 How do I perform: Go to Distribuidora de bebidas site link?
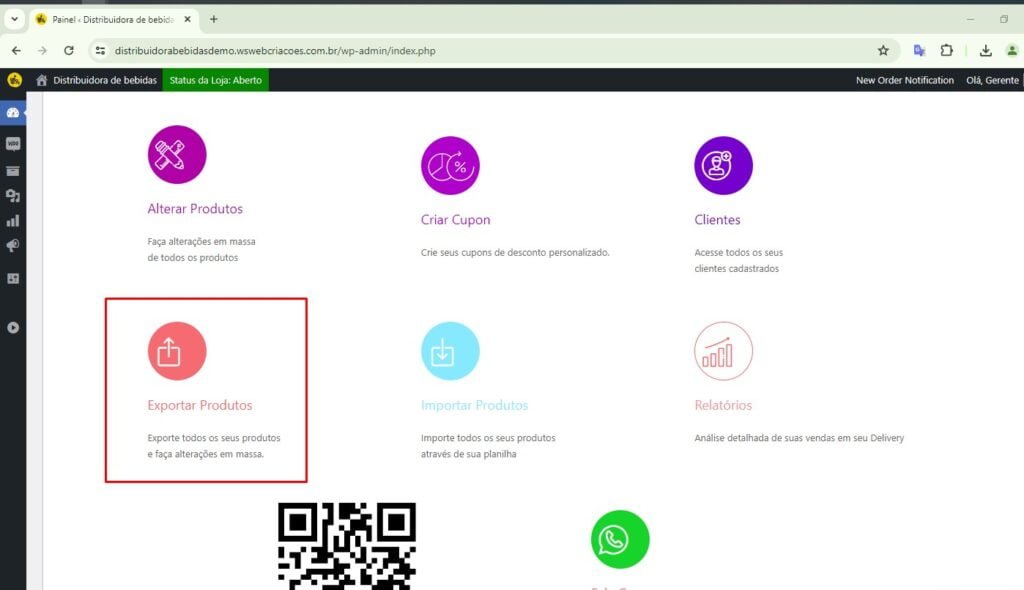pos(104,80)
